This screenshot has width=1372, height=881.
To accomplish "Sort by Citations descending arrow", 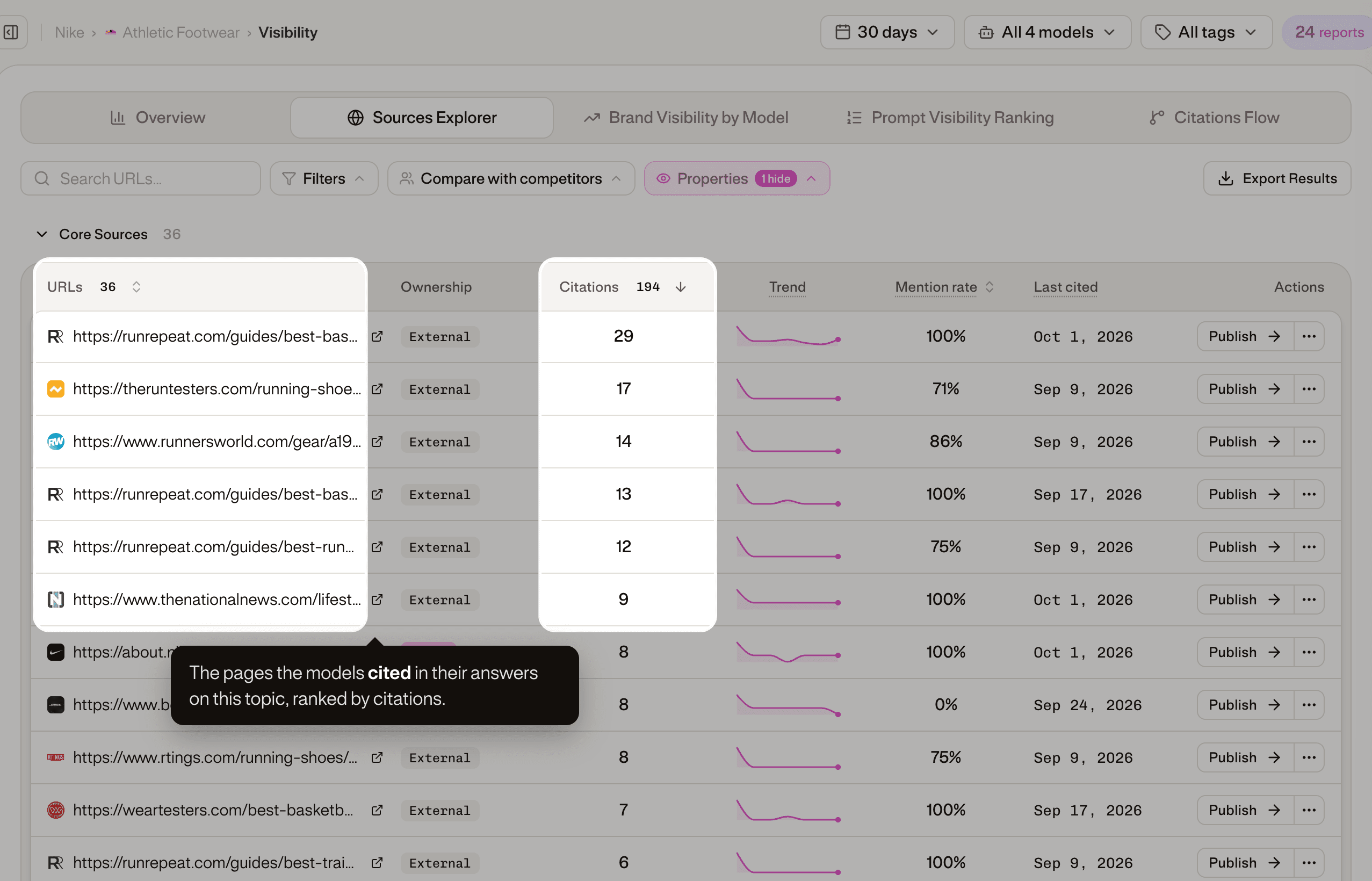I will point(681,287).
